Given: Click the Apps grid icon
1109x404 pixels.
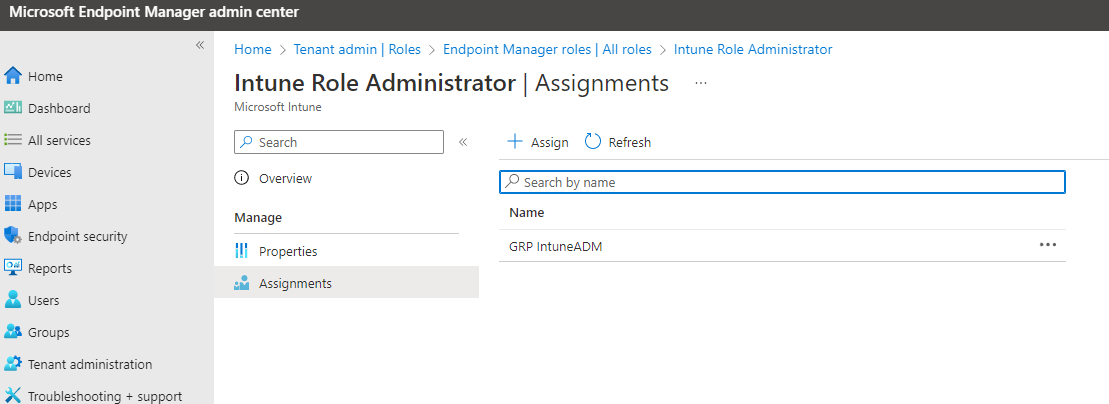Looking at the screenshot, I should pos(13,204).
